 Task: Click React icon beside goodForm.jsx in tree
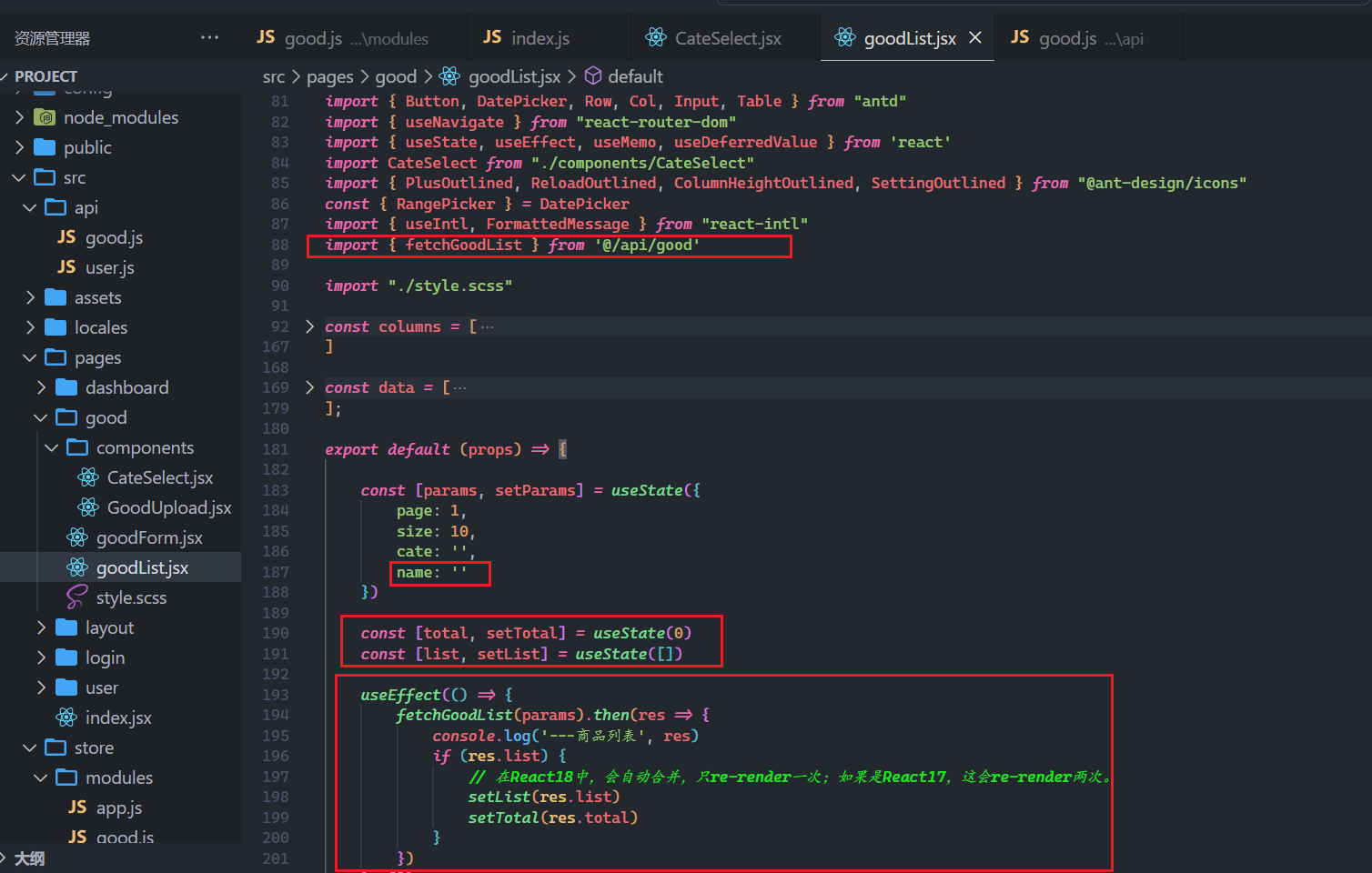point(77,537)
